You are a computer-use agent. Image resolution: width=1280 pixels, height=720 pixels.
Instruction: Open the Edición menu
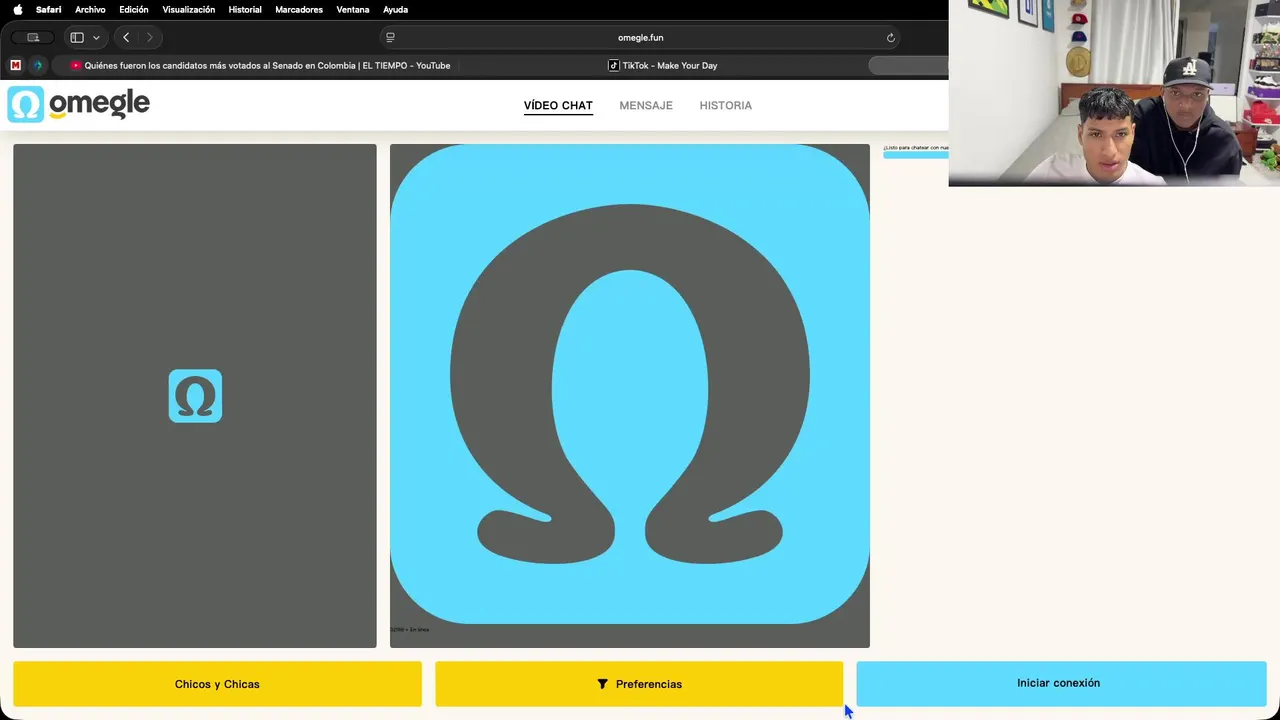(x=134, y=9)
